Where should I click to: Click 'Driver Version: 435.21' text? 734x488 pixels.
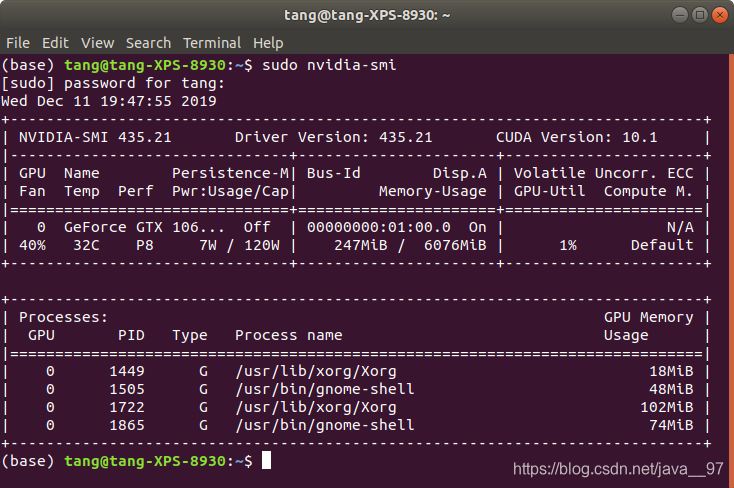[333, 137]
